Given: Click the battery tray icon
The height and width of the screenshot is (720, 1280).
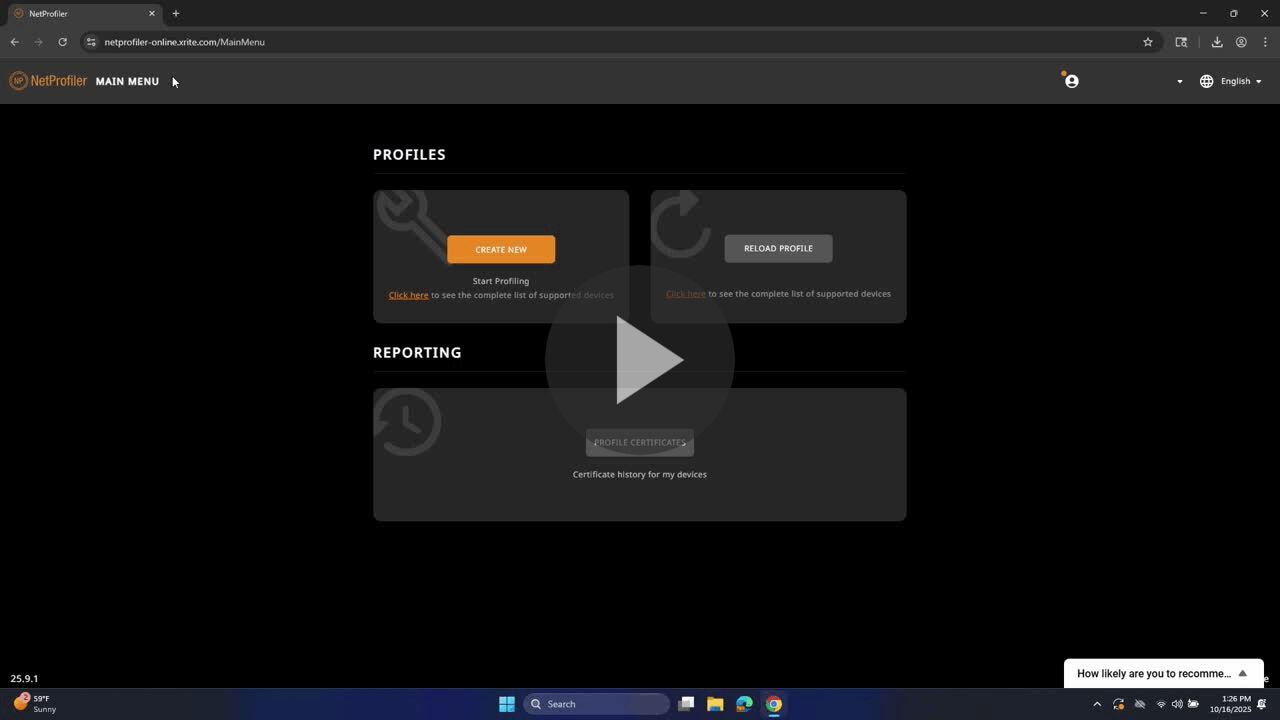Looking at the screenshot, I should coord(1193,704).
